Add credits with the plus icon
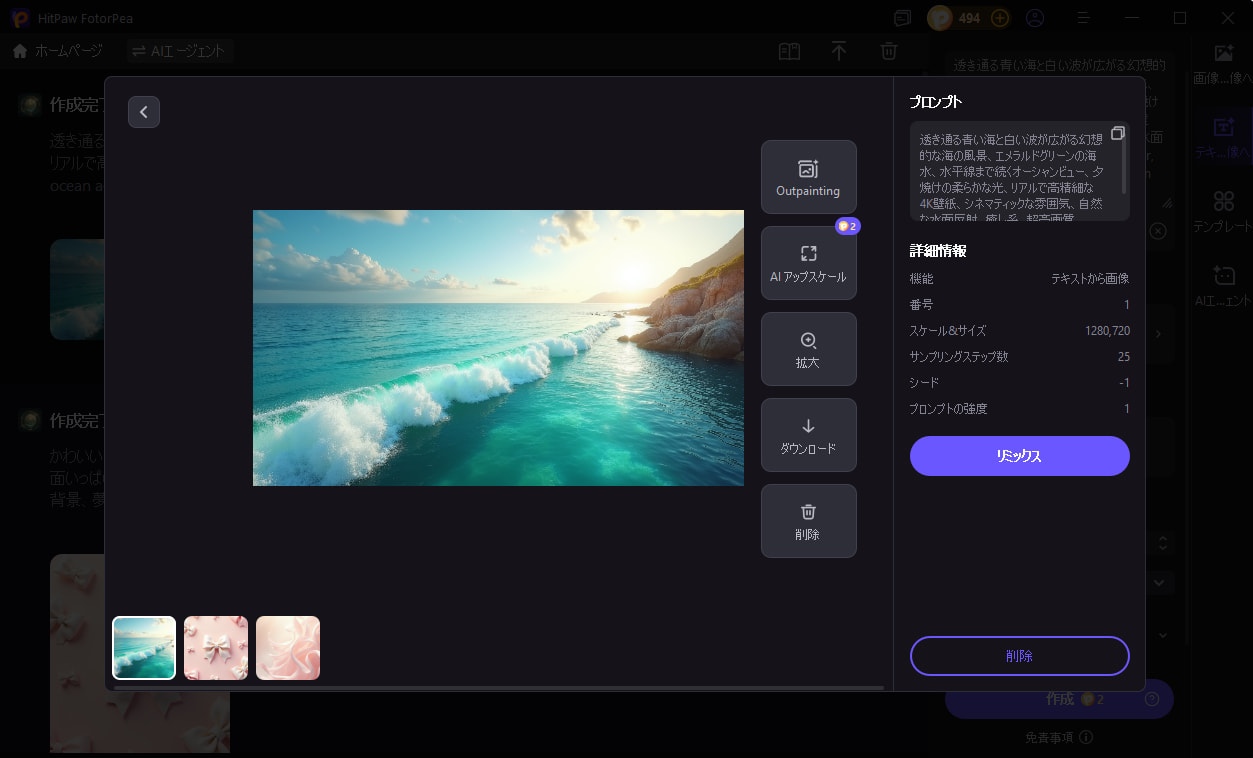 1000,18
